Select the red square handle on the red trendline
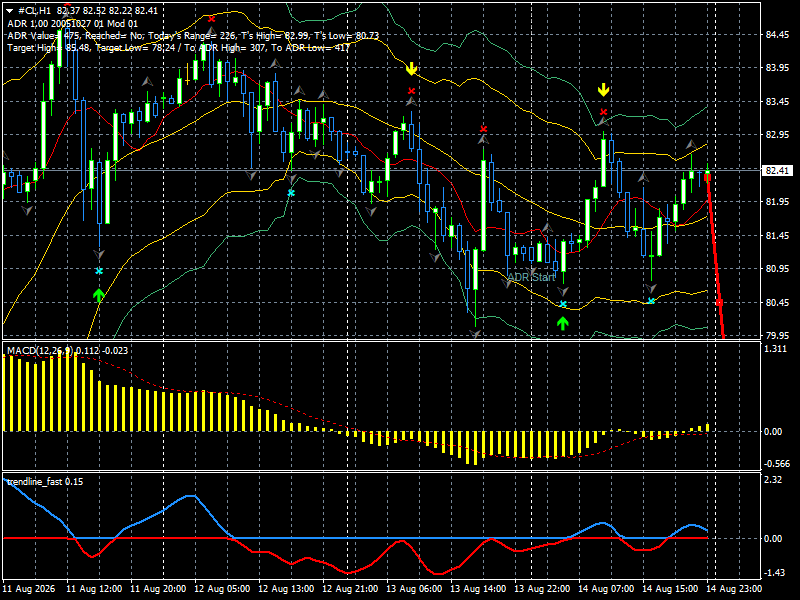Screen dimensions: 800x600 point(719,303)
